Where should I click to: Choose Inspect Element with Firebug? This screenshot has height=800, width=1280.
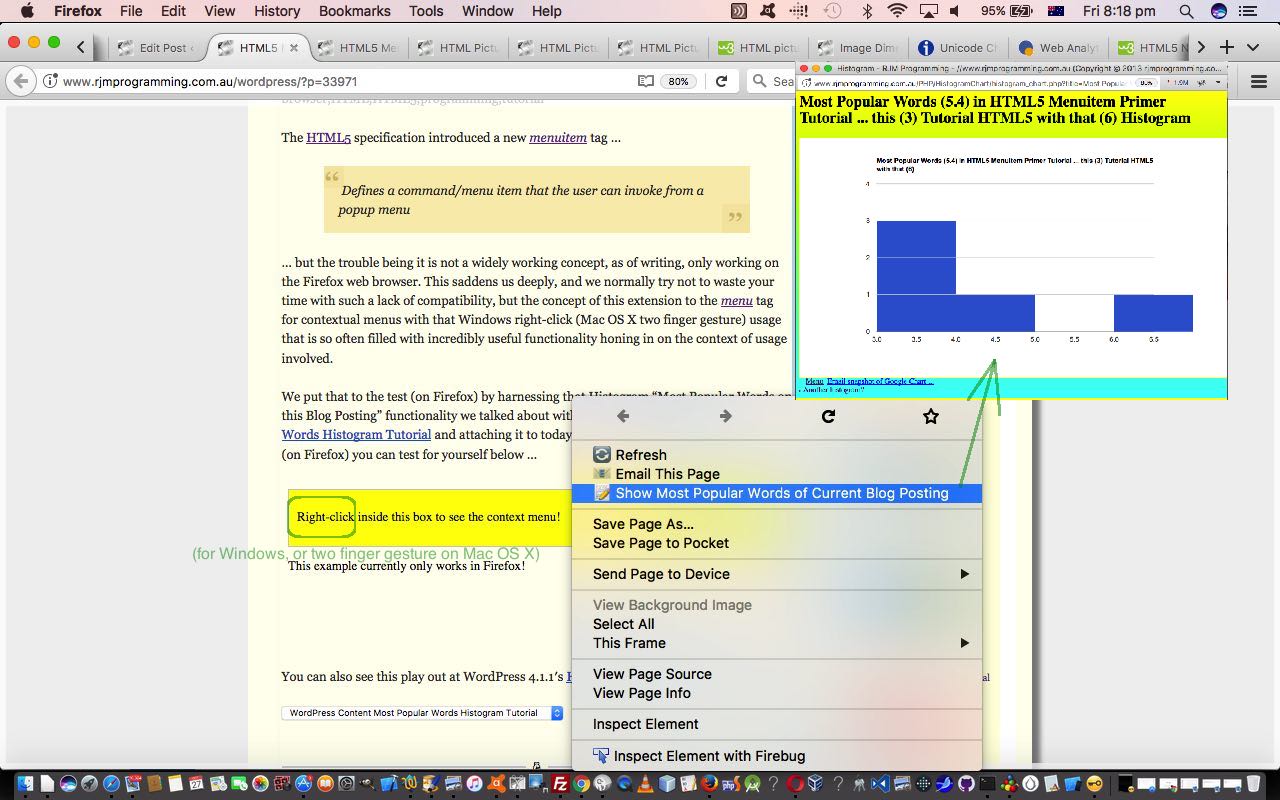click(776, 756)
